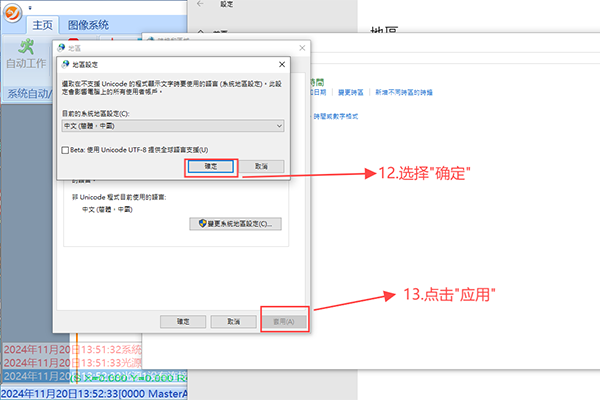
Task: Open the 變更時區 link
Action: 349,91
